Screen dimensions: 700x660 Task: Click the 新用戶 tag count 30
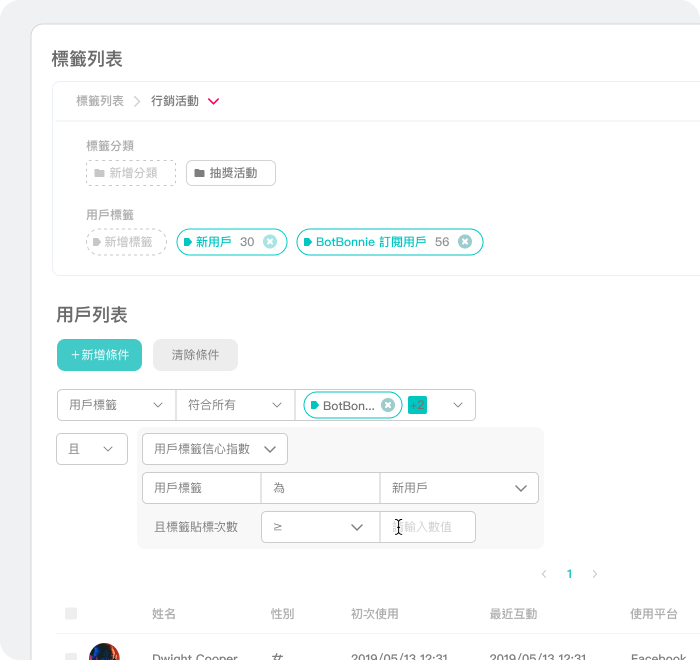247,242
